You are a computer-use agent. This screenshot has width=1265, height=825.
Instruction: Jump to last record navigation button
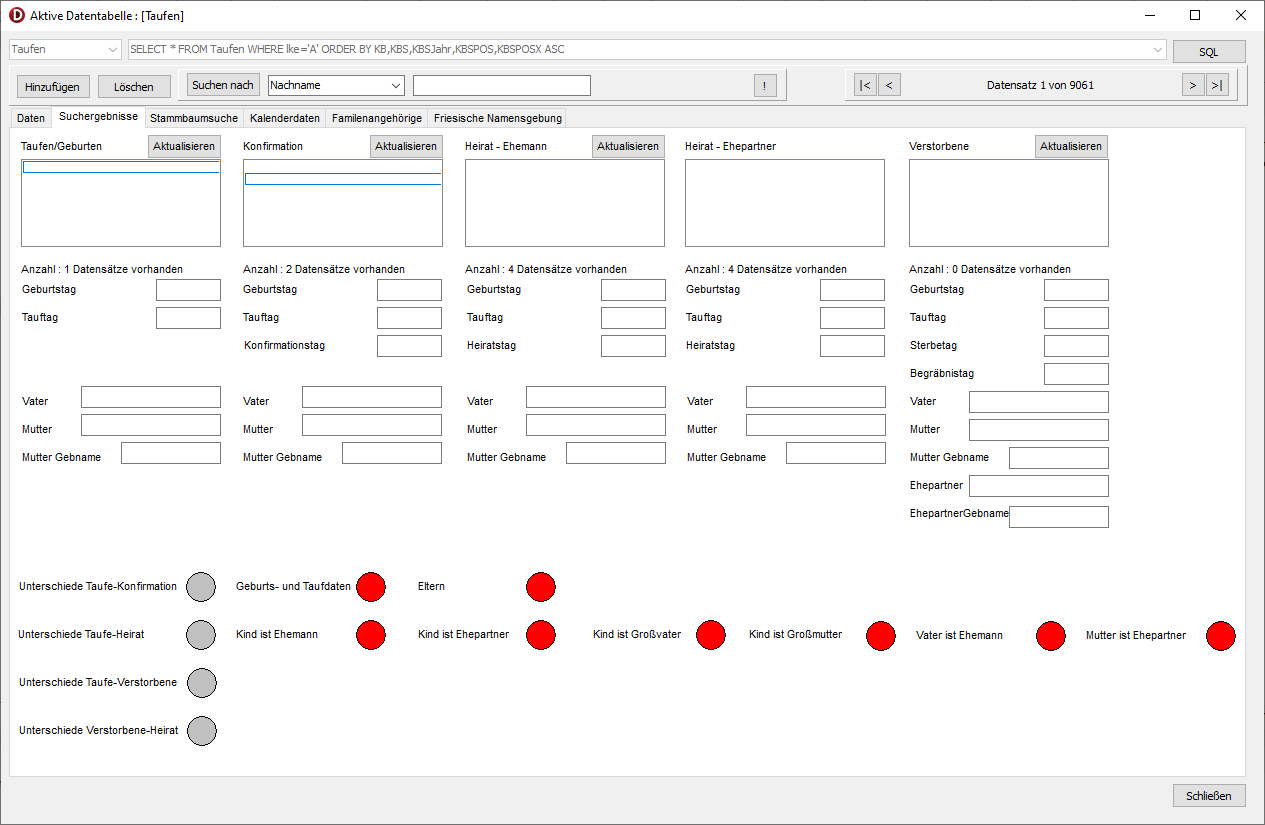[x=1217, y=85]
